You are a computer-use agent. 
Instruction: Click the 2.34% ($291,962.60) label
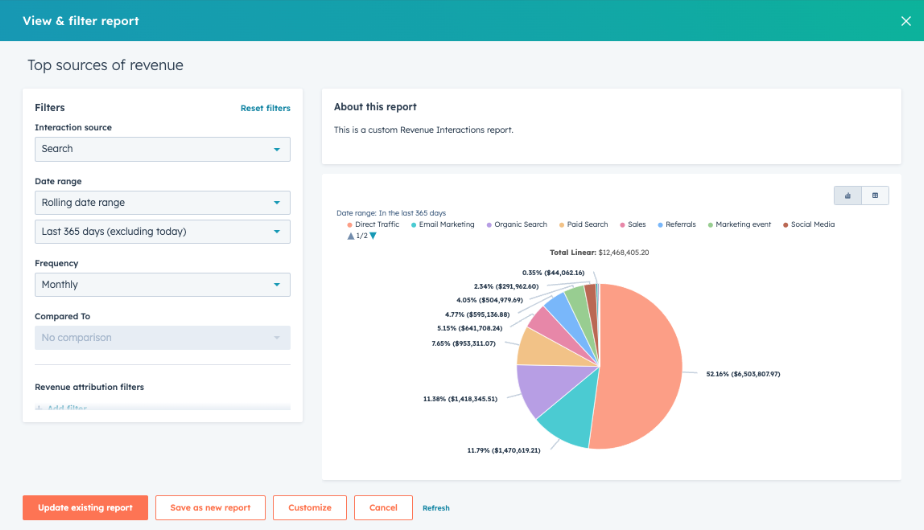506,287
